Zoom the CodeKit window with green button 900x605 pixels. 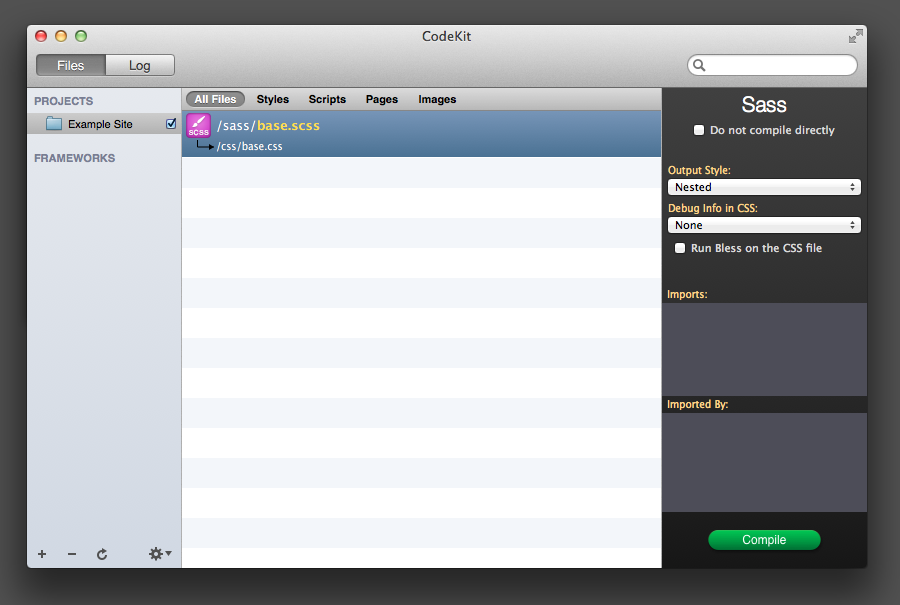81,36
